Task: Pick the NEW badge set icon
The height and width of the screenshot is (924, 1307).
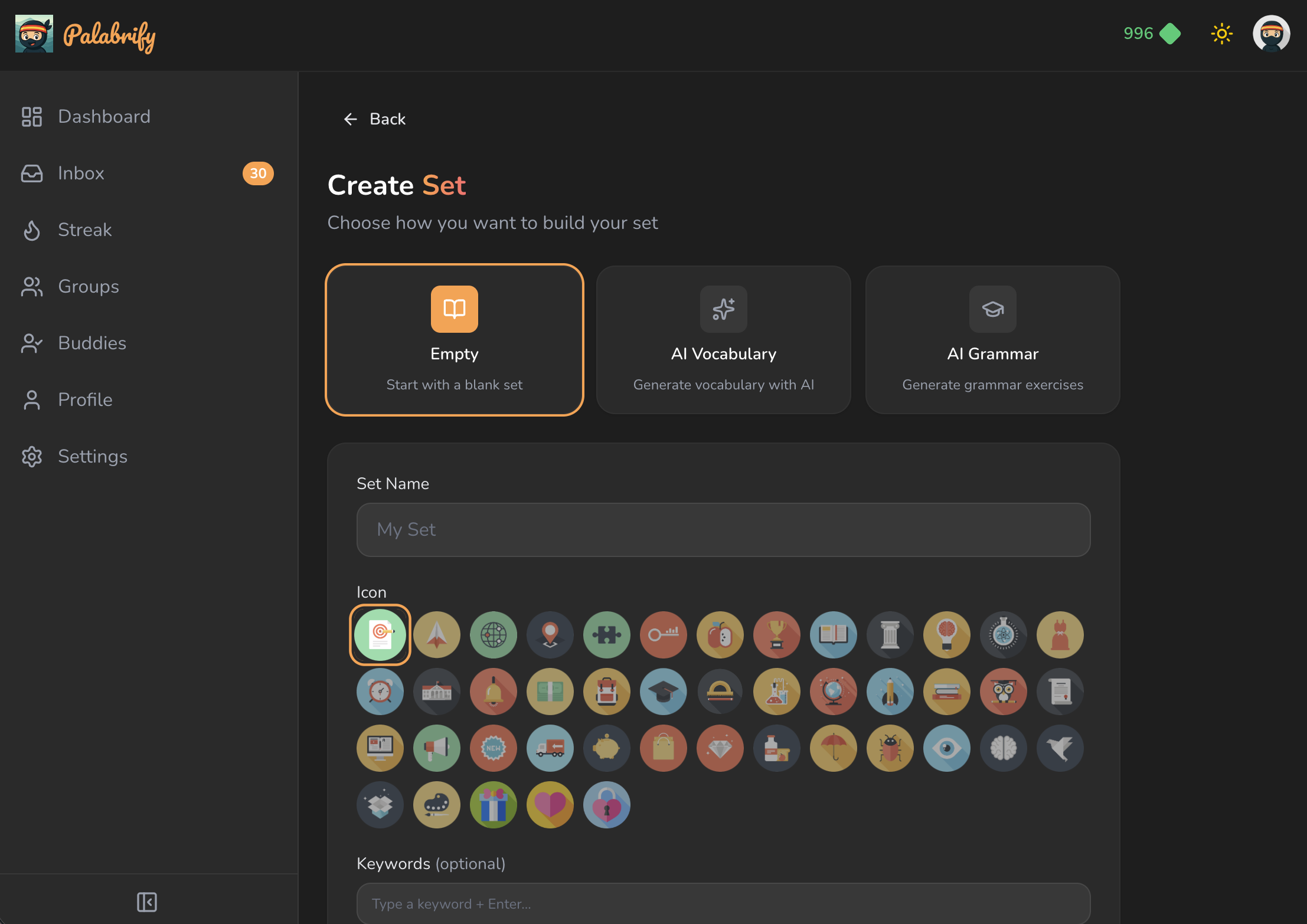Action: (x=494, y=748)
